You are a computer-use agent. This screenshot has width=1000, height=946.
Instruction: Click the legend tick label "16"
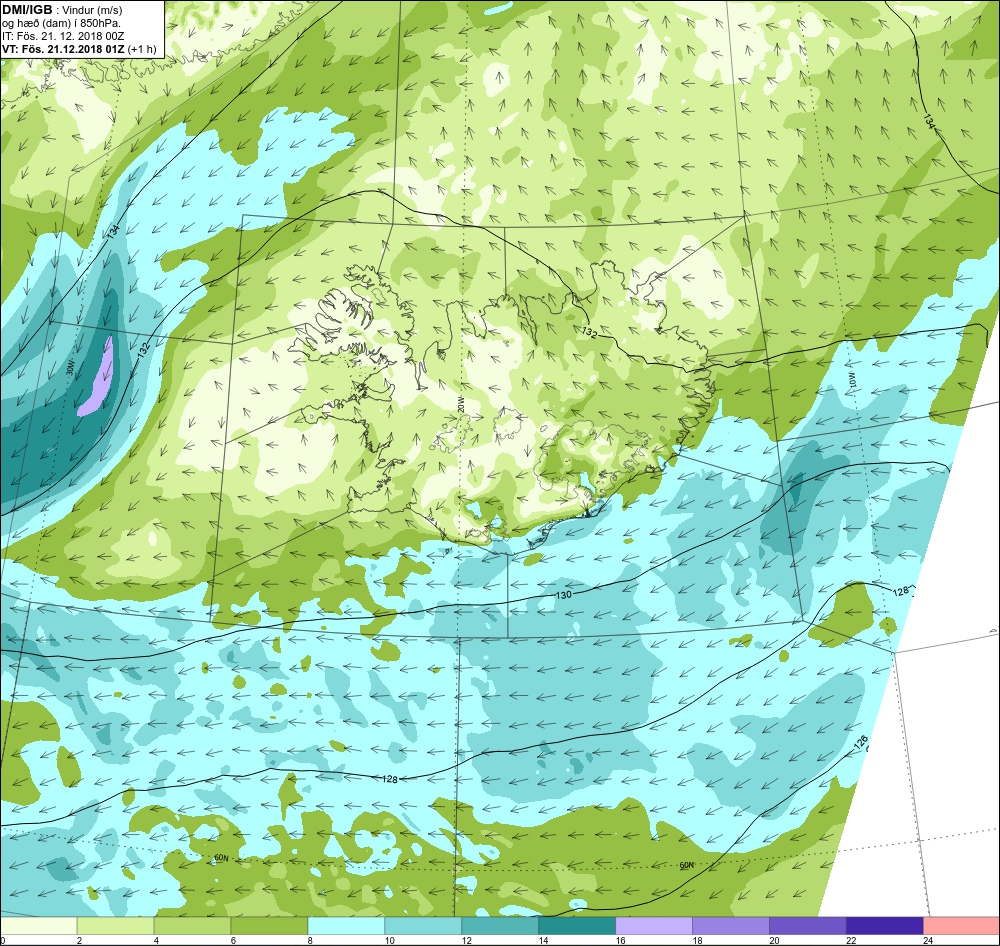coord(620,940)
